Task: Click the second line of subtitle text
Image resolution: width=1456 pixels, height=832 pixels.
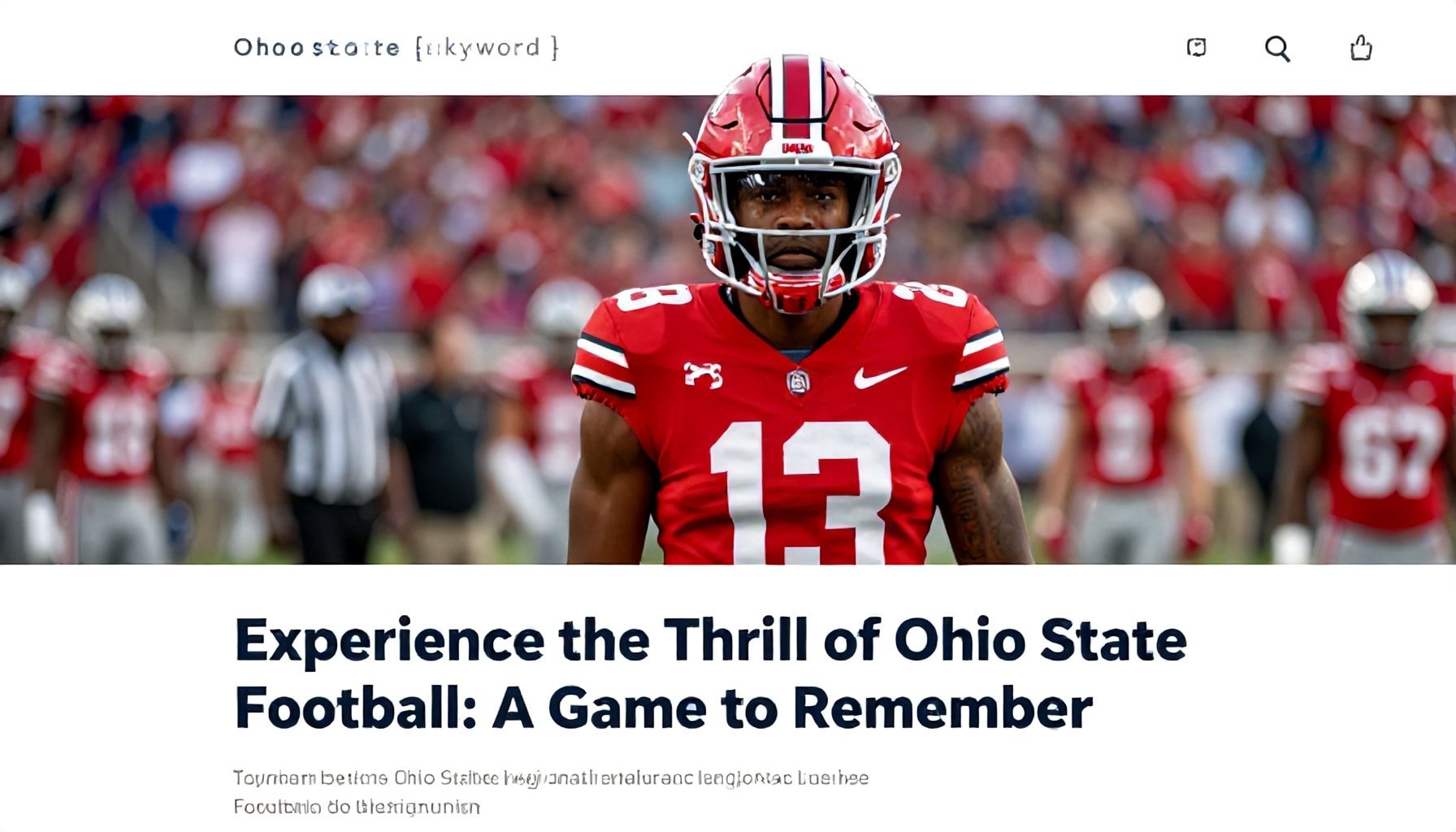Action: (356, 808)
